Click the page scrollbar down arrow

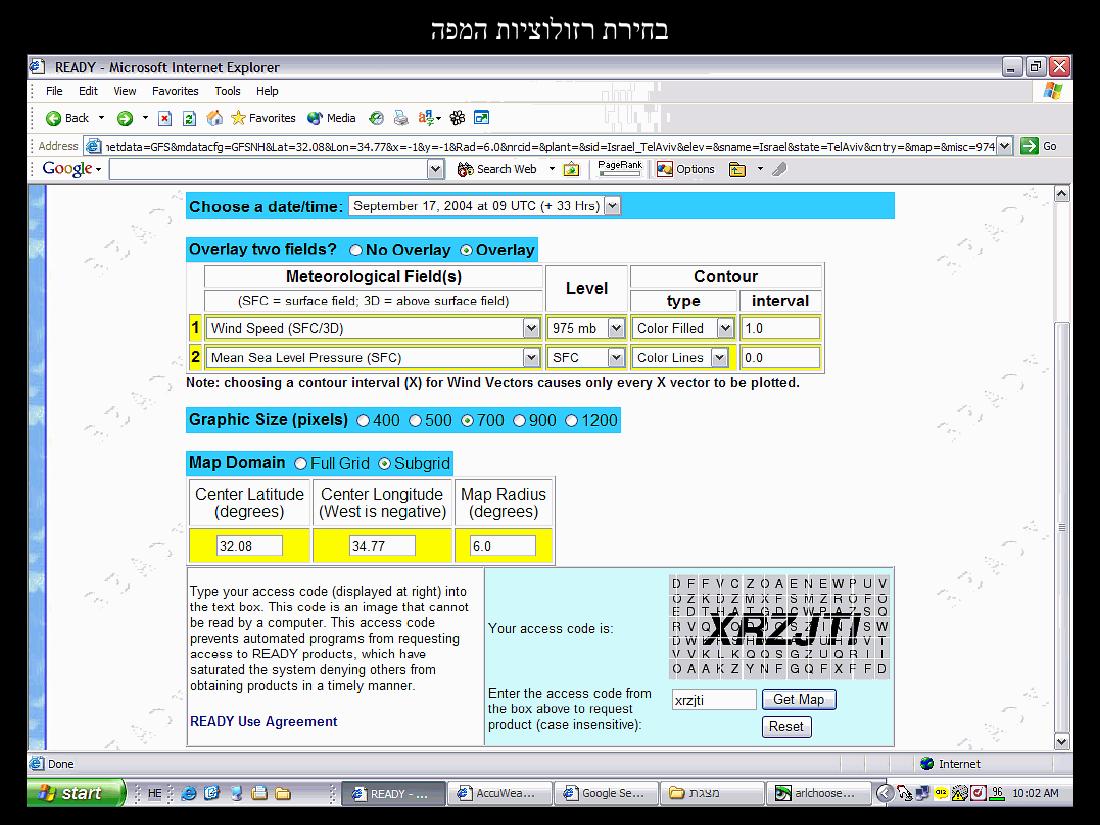pyautogui.click(x=1062, y=742)
